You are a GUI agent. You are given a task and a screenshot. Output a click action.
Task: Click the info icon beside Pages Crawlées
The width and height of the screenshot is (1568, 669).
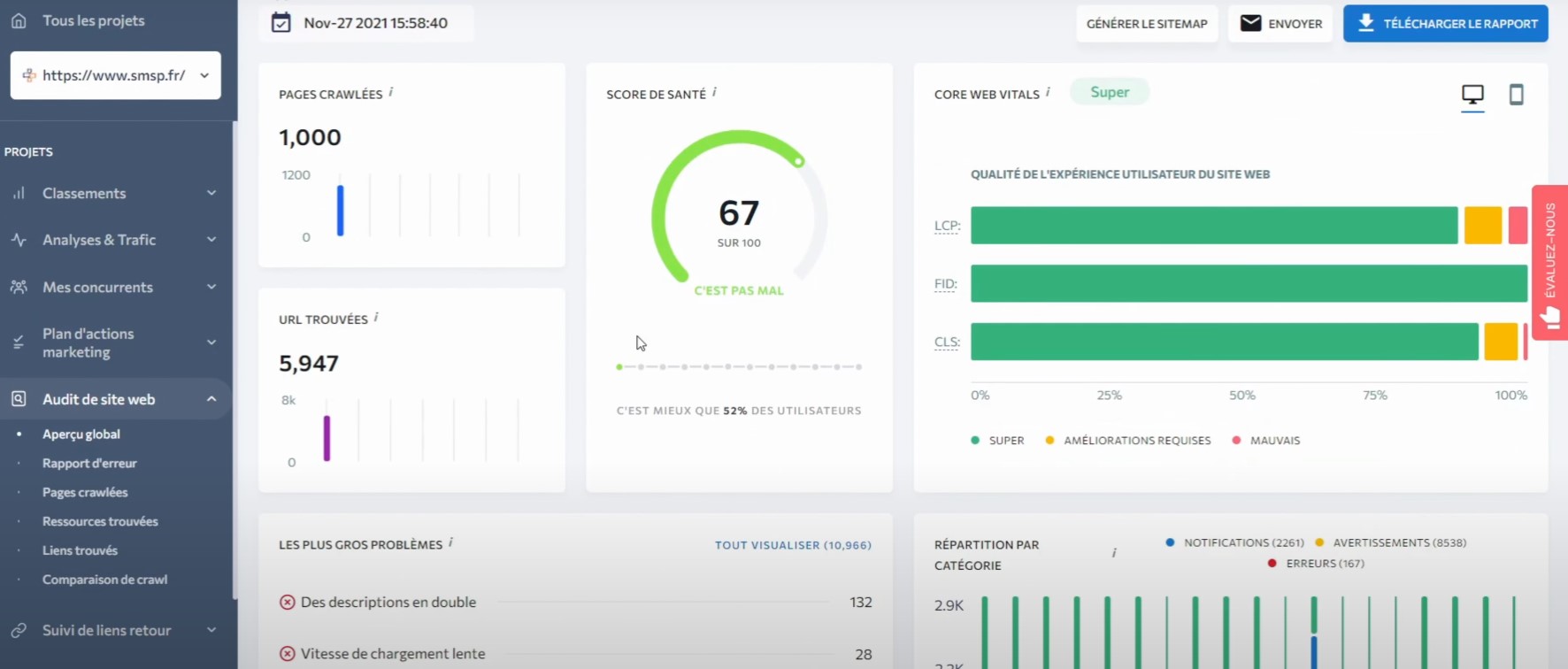[391, 92]
